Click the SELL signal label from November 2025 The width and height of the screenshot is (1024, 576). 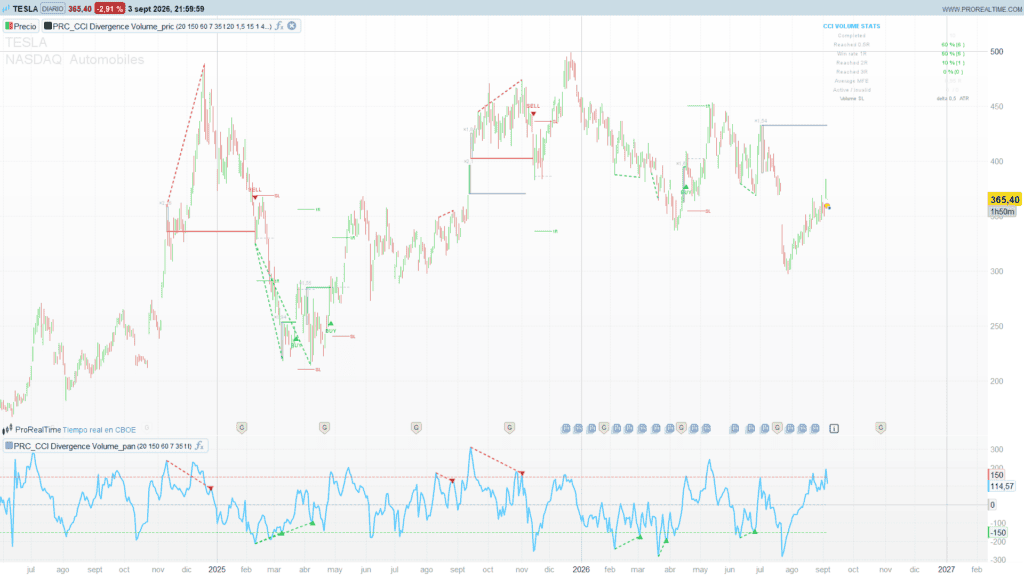534,106
